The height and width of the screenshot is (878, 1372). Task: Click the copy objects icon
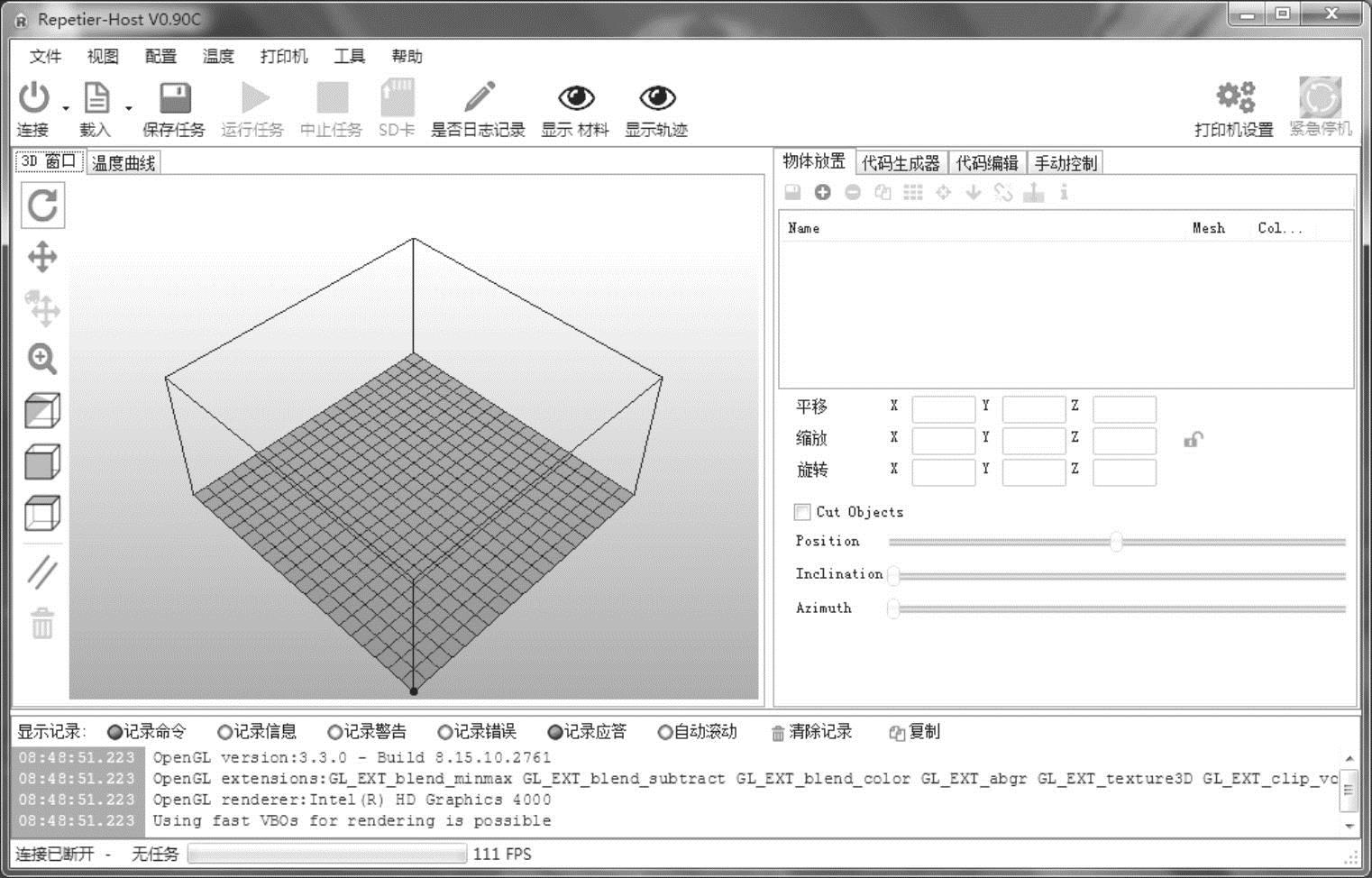pyautogui.click(x=883, y=192)
